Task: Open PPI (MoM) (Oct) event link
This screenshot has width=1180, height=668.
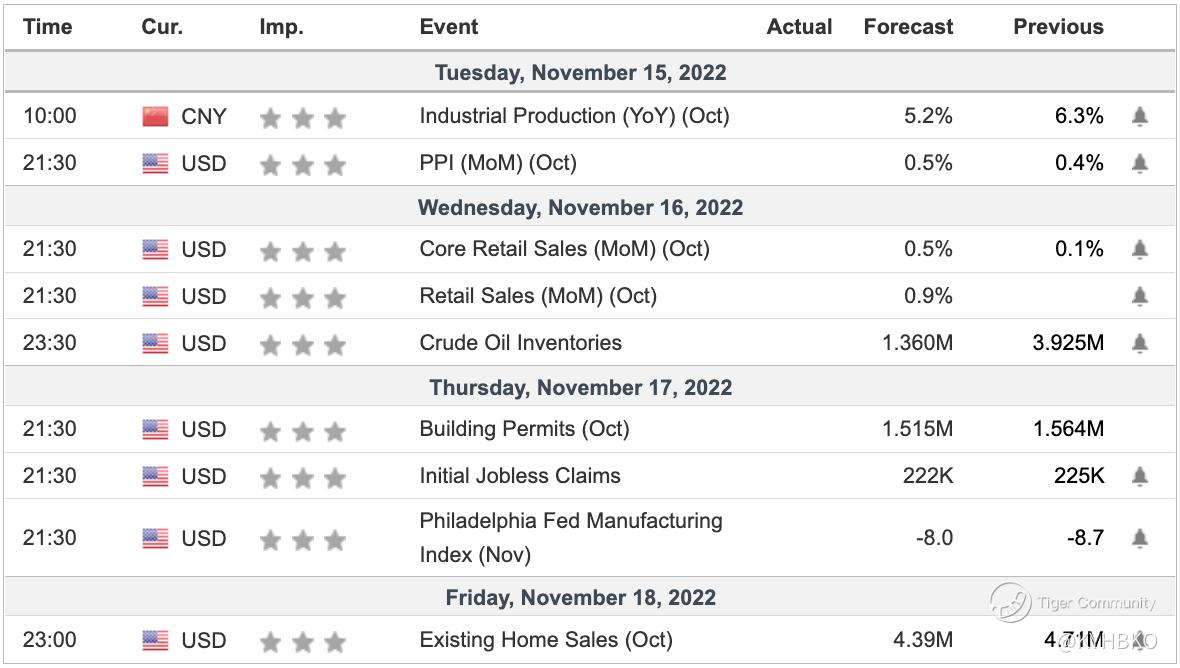Action: pyautogui.click(x=498, y=163)
